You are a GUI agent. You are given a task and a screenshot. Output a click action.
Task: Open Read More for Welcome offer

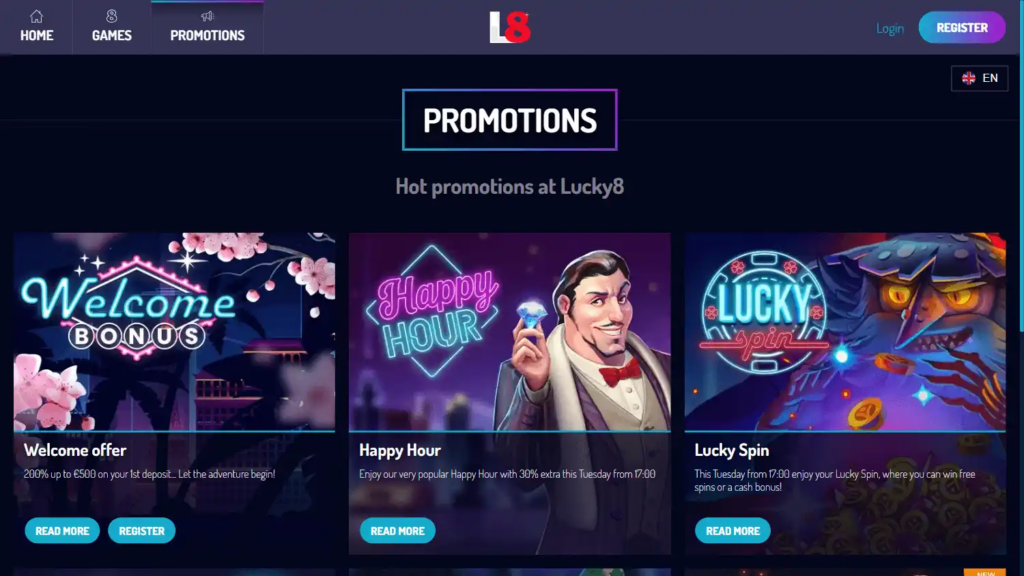pyautogui.click(x=62, y=530)
